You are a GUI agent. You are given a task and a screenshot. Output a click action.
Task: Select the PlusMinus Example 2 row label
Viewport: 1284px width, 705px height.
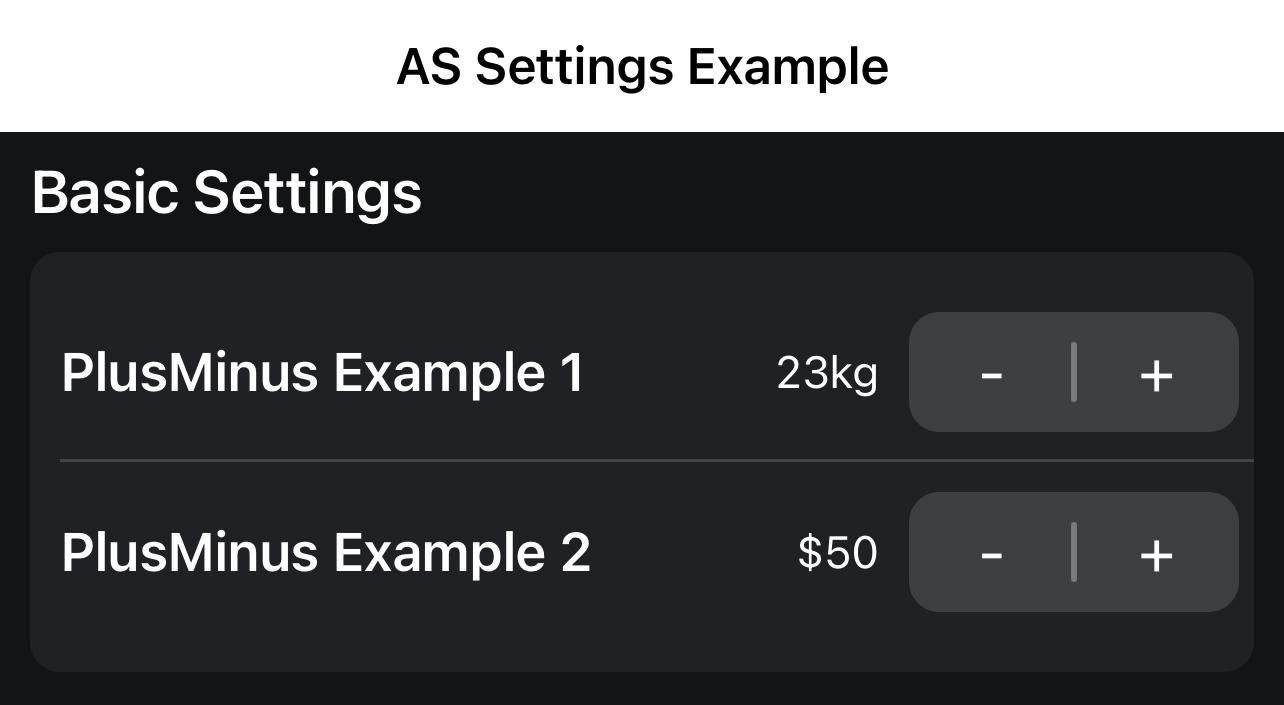[326, 553]
